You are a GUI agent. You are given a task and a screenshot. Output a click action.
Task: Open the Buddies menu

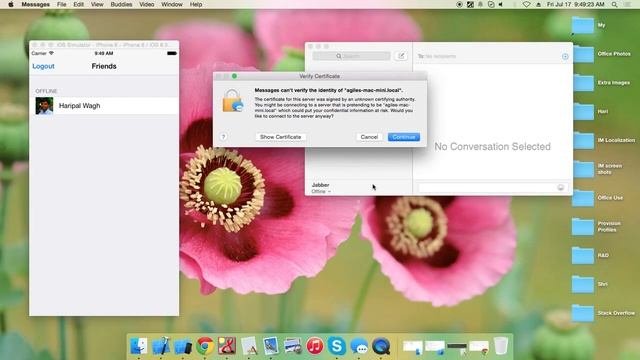(x=121, y=4)
